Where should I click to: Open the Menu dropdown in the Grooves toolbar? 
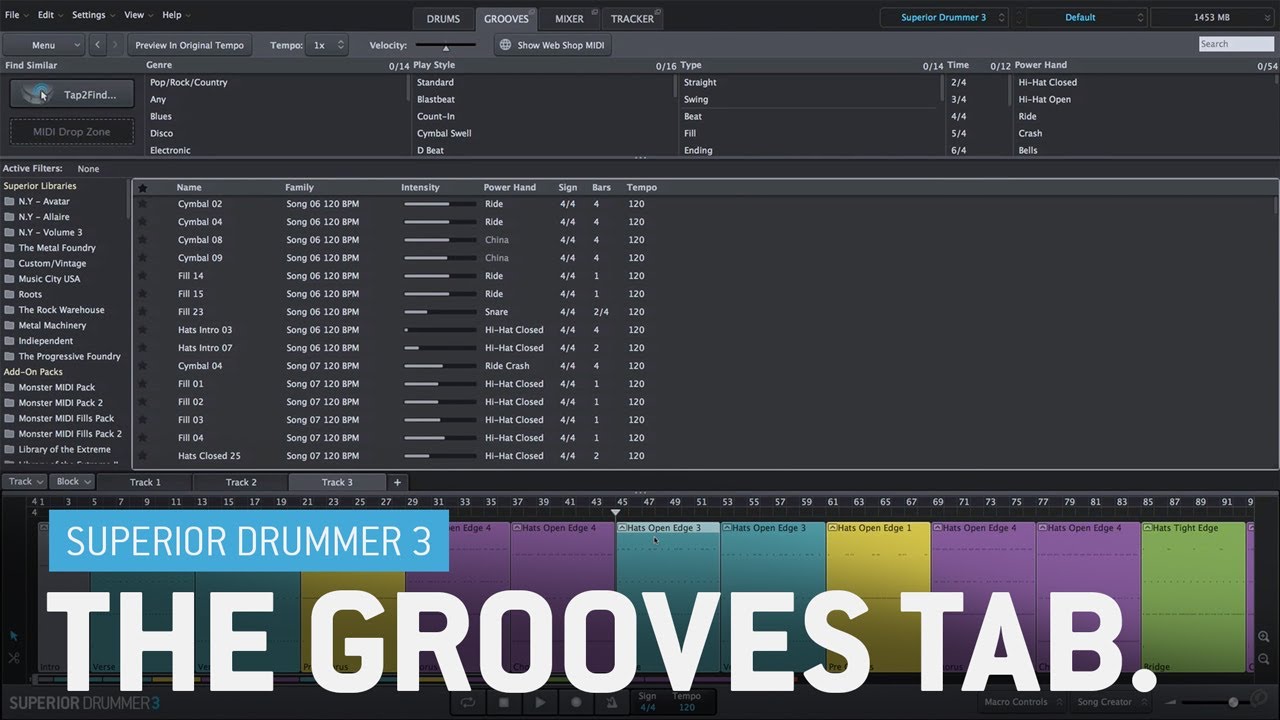[43, 45]
